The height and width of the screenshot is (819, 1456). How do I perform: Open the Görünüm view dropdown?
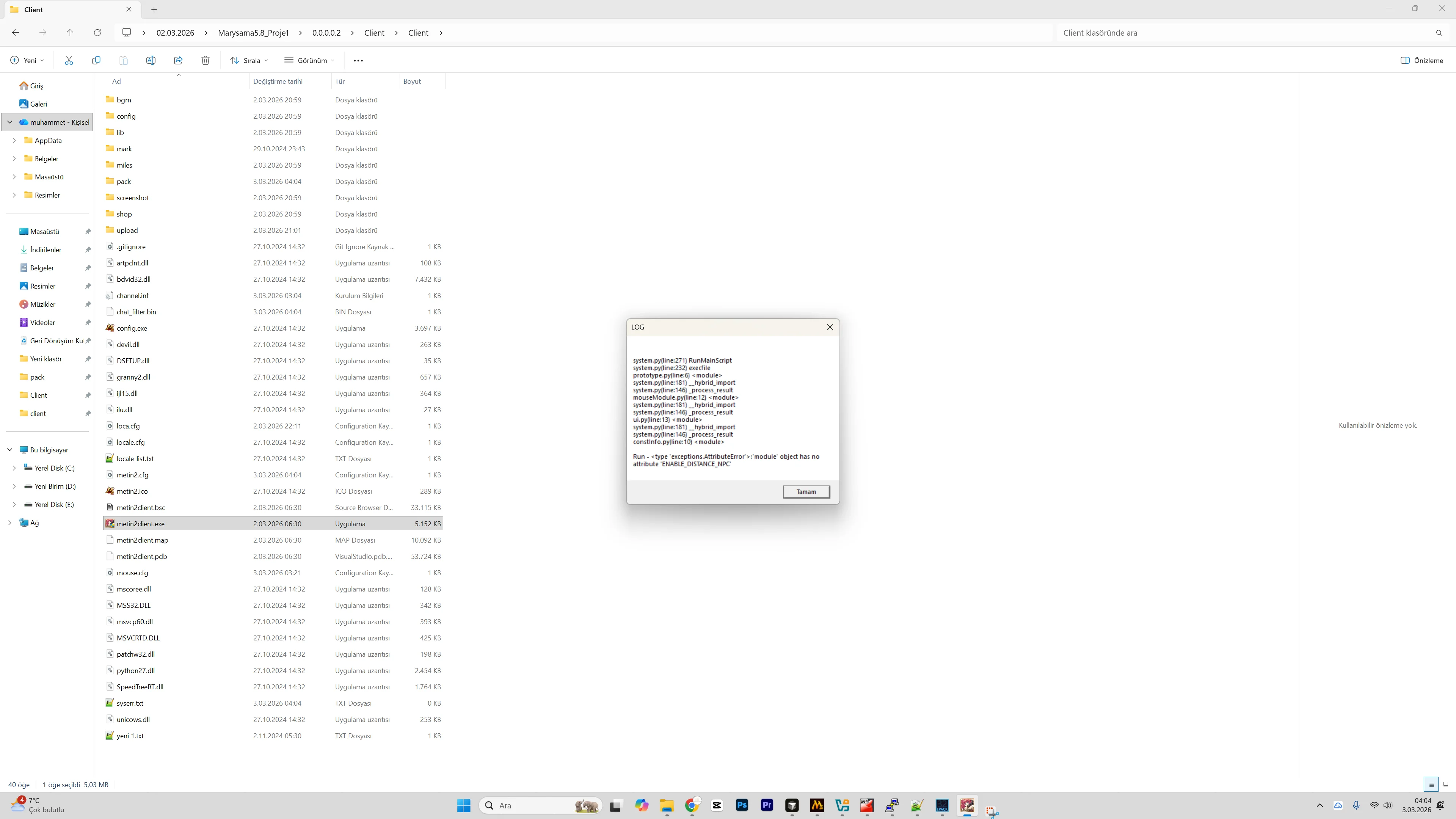pos(310,61)
